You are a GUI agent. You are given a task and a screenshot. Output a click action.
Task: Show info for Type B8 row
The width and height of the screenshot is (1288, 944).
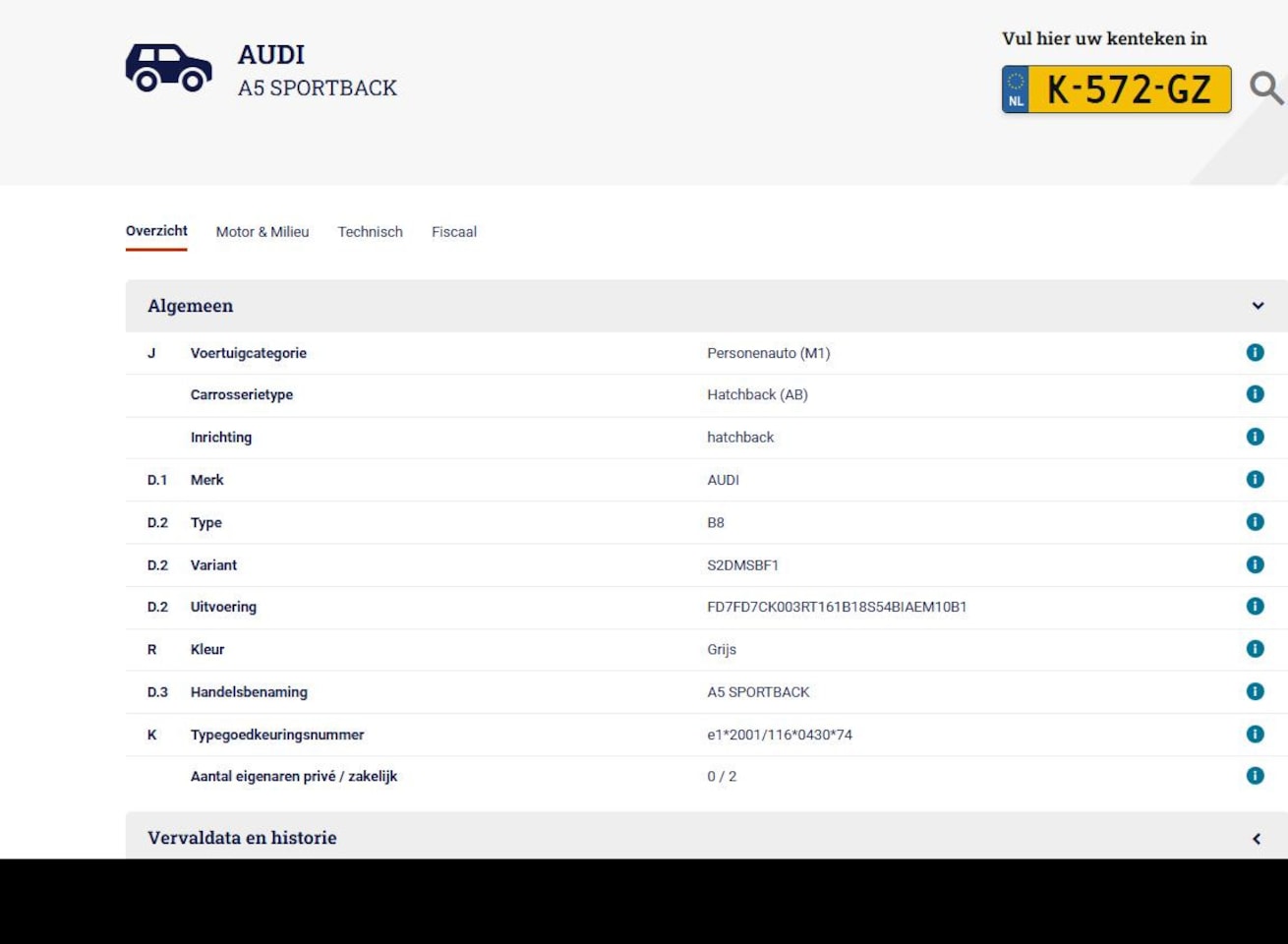click(x=1255, y=522)
